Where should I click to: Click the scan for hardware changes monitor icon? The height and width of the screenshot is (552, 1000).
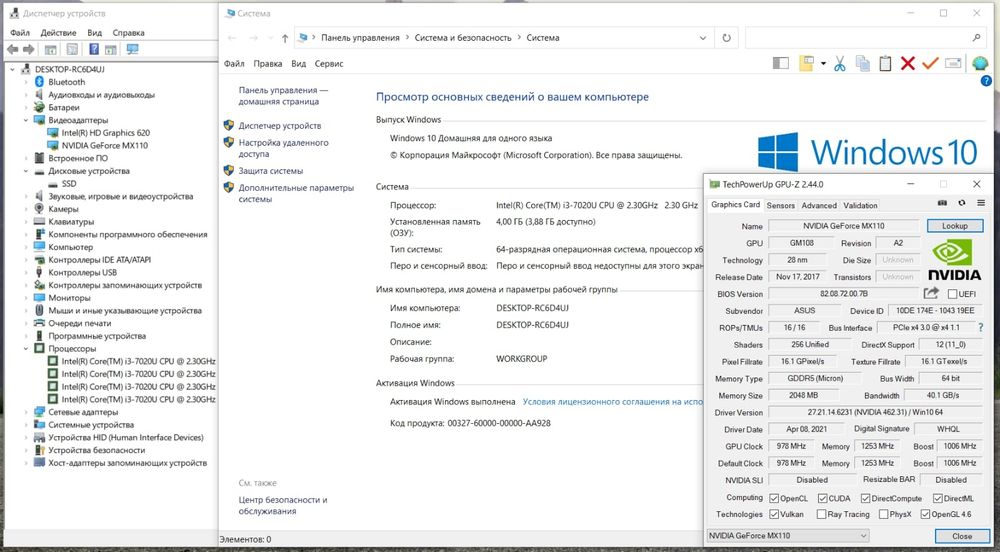133,49
